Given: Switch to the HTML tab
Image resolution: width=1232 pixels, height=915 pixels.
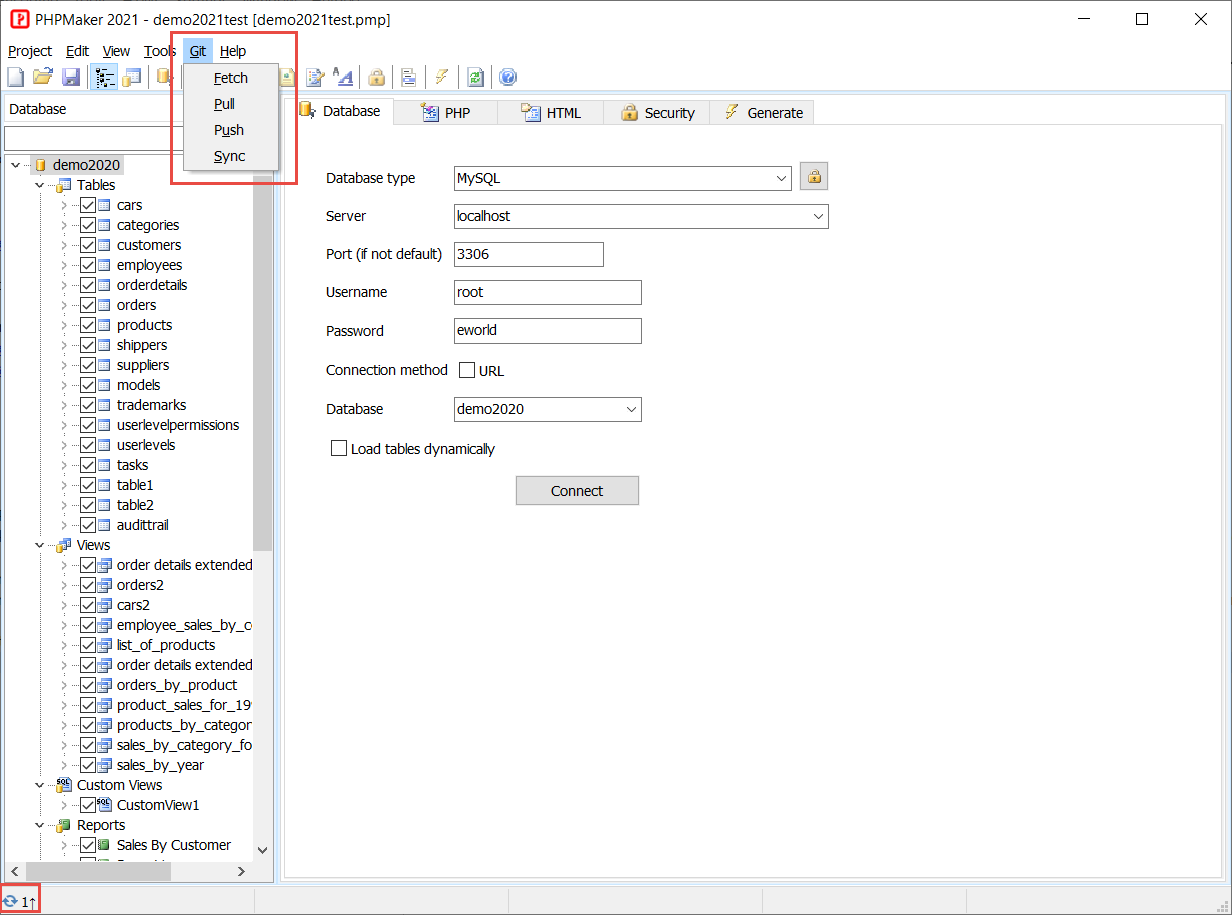Looking at the screenshot, I should [x=551, y=113].
